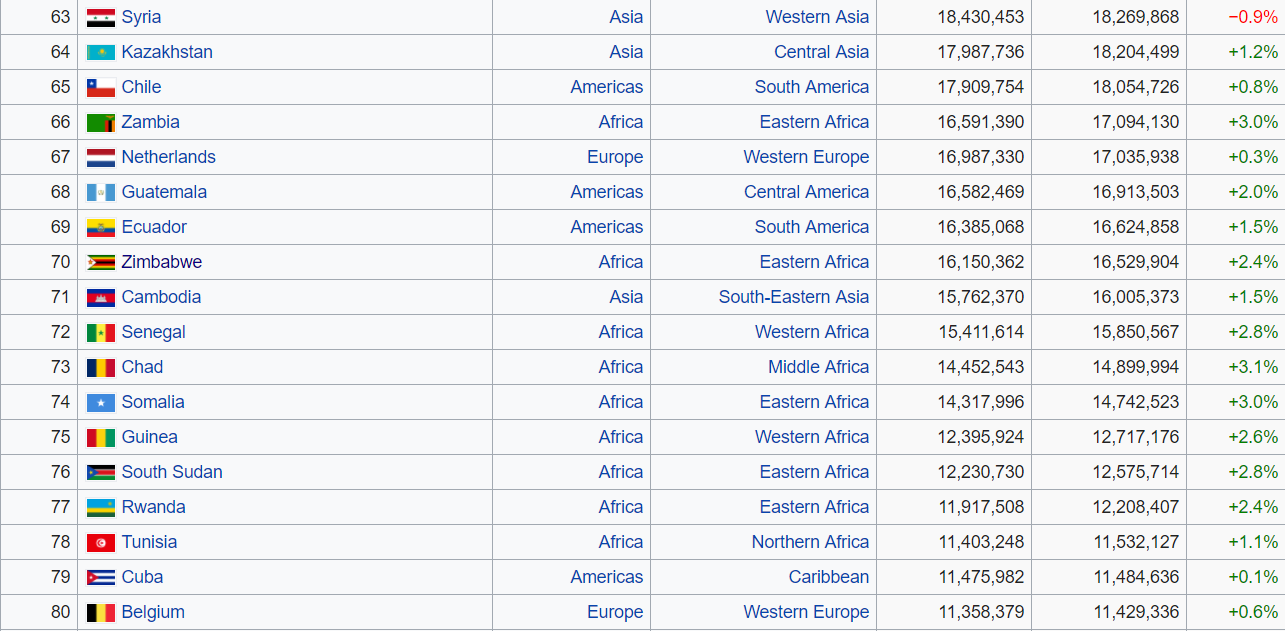Viewport: 1285px width, 631px height.
Task: Open the Guatemala country link
Action: [x=164, y=192]
